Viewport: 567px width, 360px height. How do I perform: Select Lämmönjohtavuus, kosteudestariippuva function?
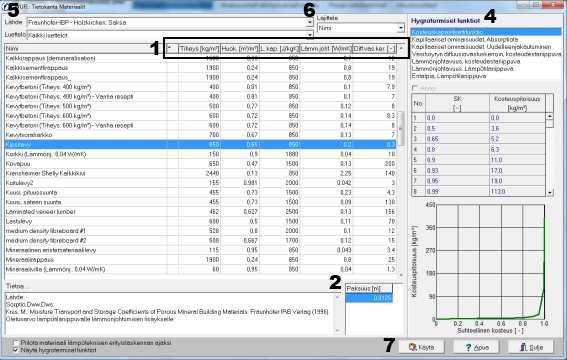click(466, 61)
